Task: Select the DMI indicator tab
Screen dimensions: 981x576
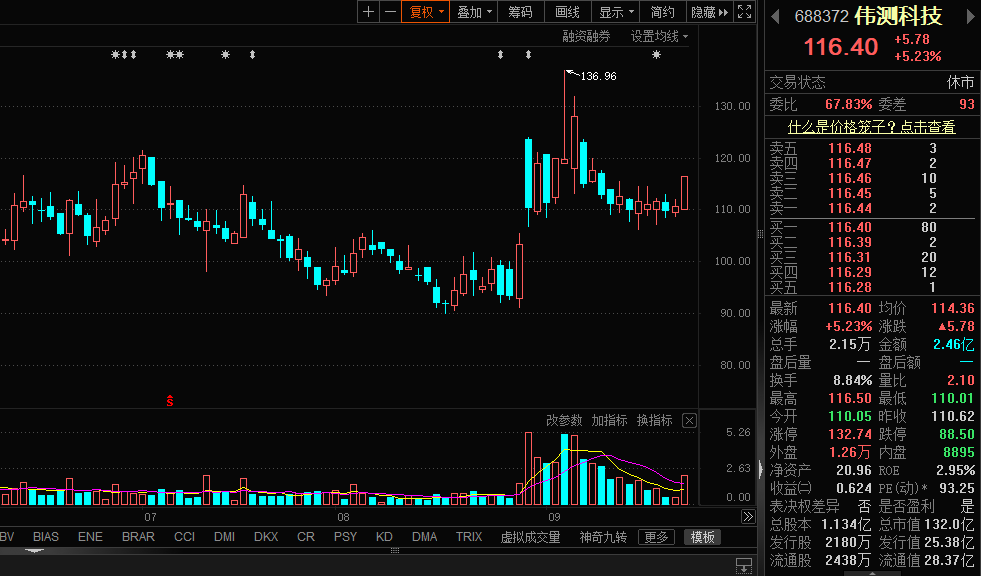Action: pos(225,537)
